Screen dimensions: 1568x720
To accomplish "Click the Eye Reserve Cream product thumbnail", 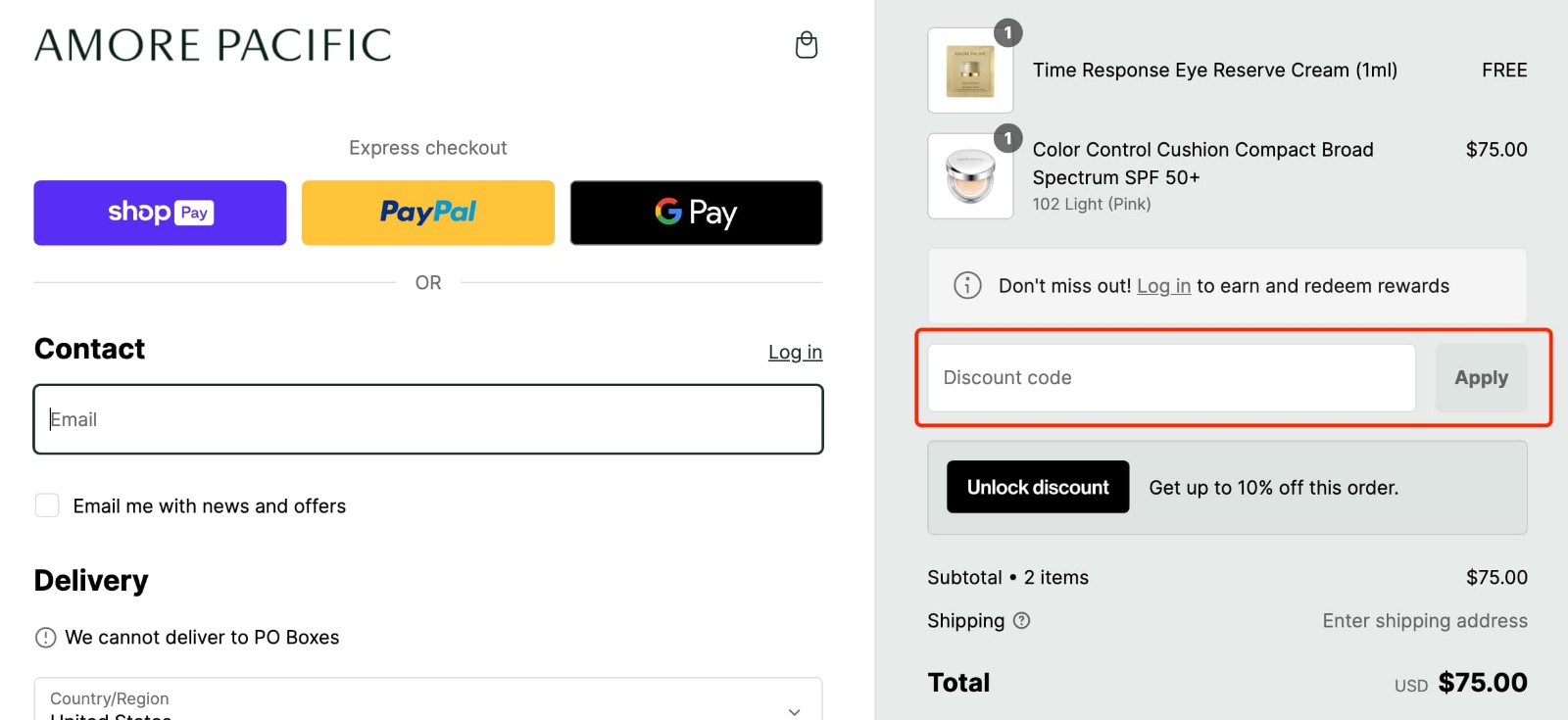I will tap(969, 70).
